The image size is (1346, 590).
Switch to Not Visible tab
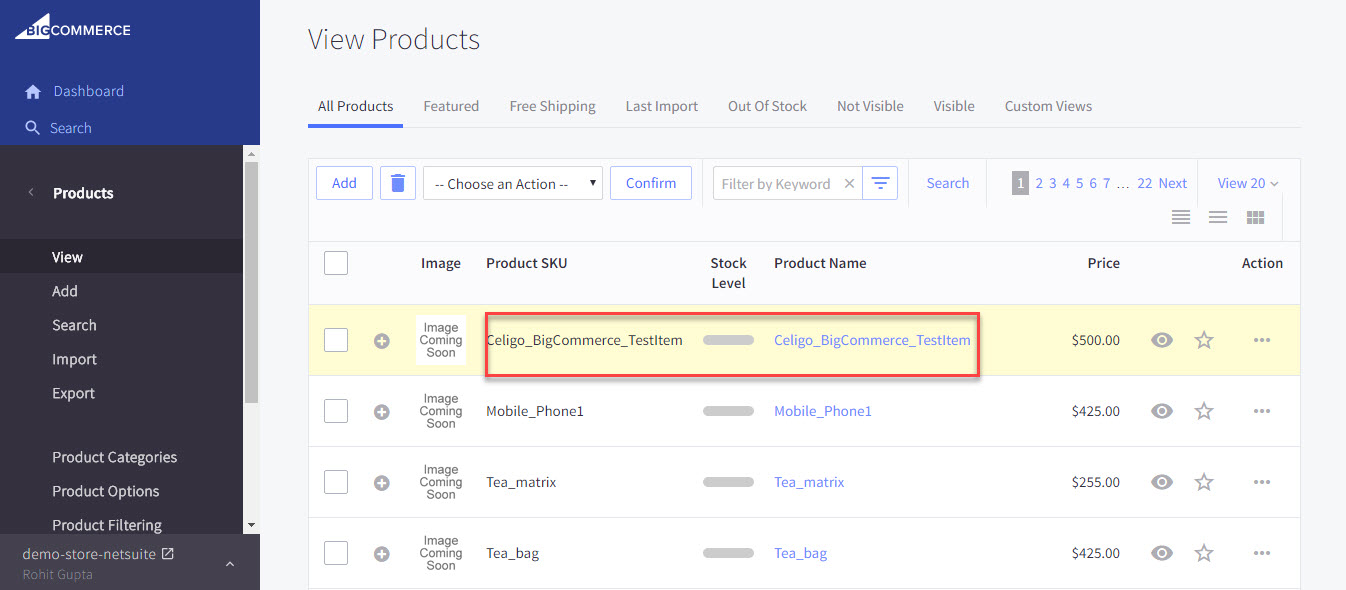tap(870, 106)
